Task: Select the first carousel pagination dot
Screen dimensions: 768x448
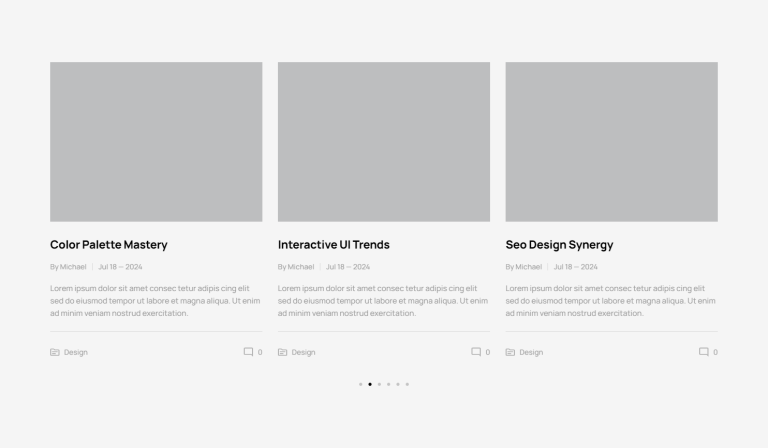Action: tap(360, 384)
